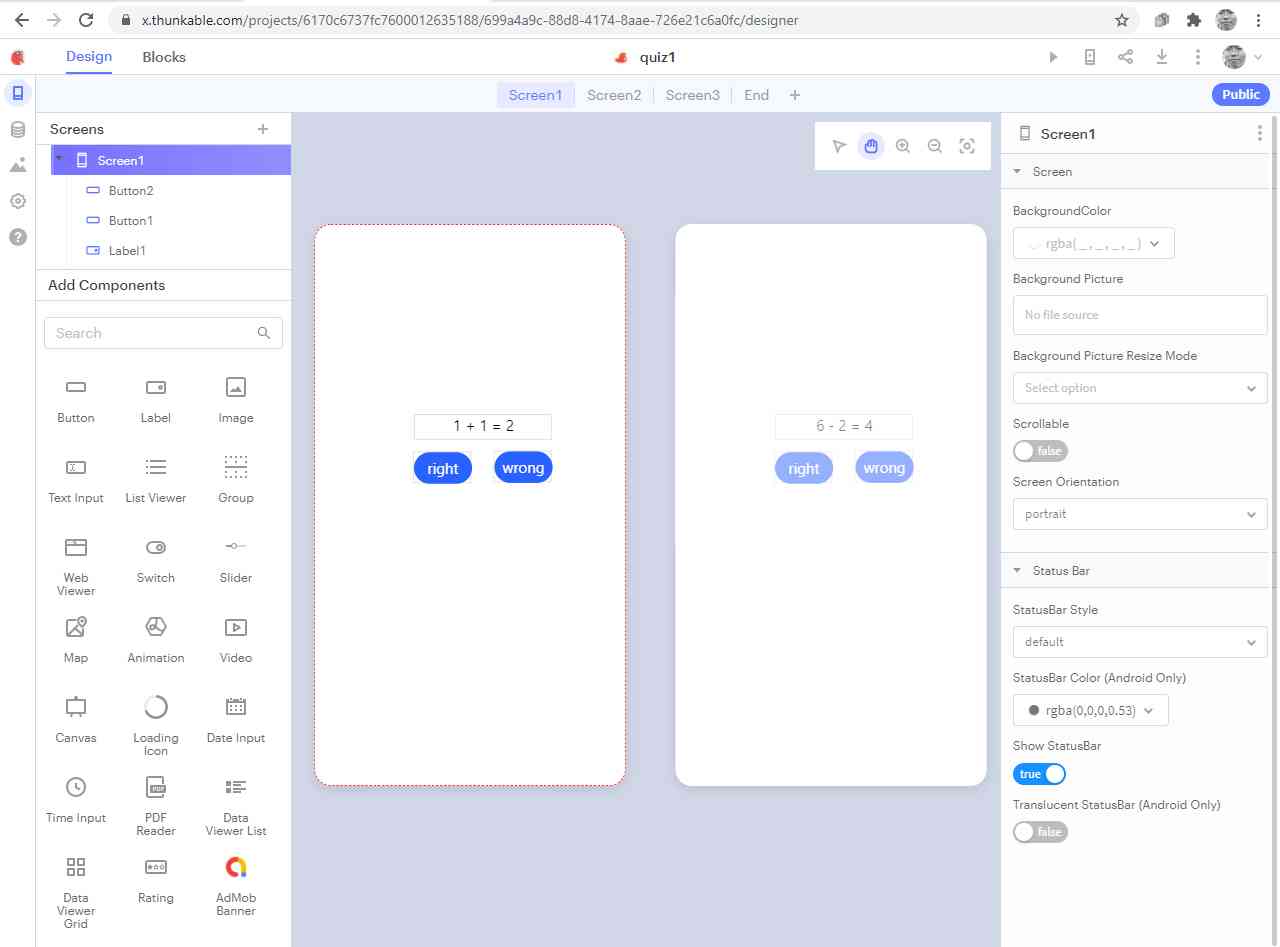Screen dimensions: 1280x947
Task: Click the Public button
Action: tap(1240, 94)
